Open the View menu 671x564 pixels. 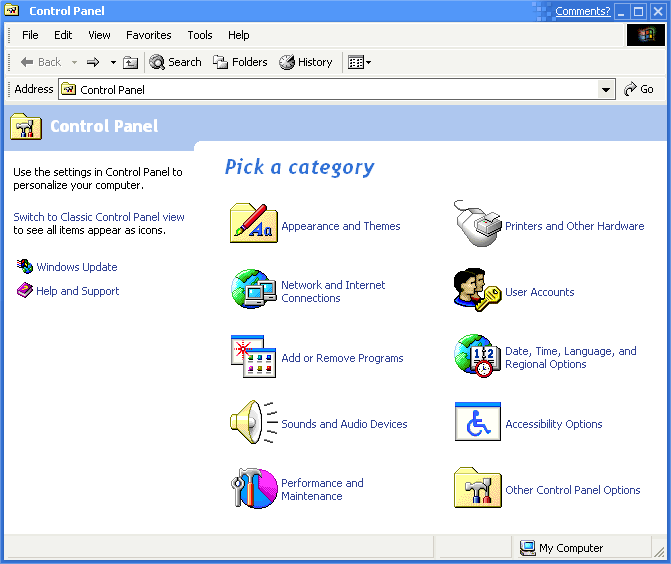(x=99, y=35)
